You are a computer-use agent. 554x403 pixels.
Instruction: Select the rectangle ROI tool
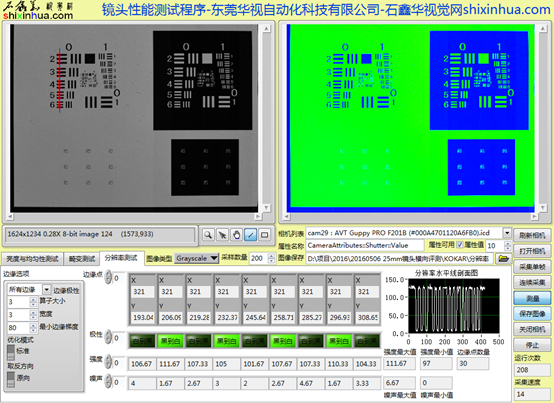[265, 235]
